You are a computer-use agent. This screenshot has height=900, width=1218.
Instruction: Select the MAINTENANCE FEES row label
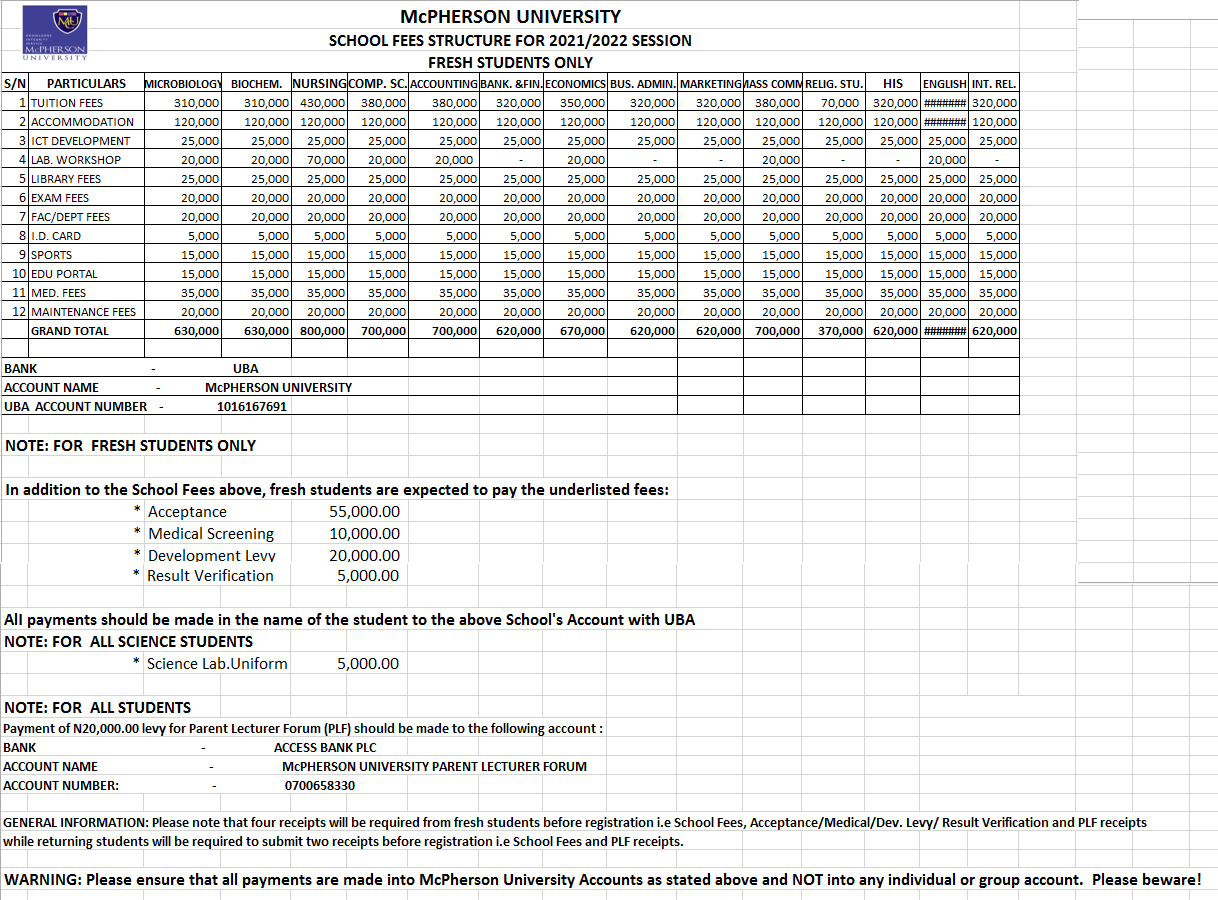83,312
